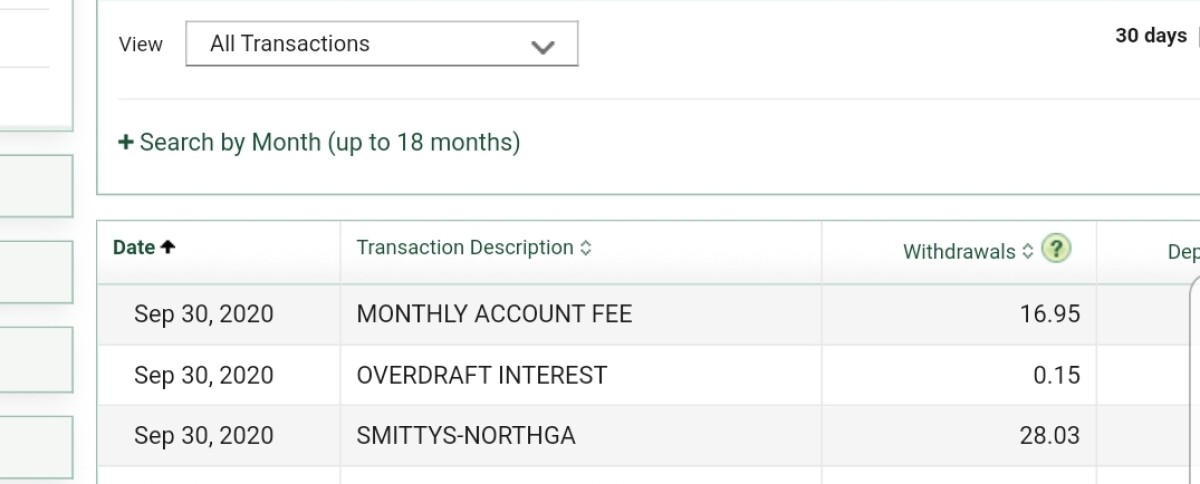Viewport: 1200px width, 484px height.
Task: Click the partially visible Deposits column header
Action: pyautogui.click(x=1183, y=252)
